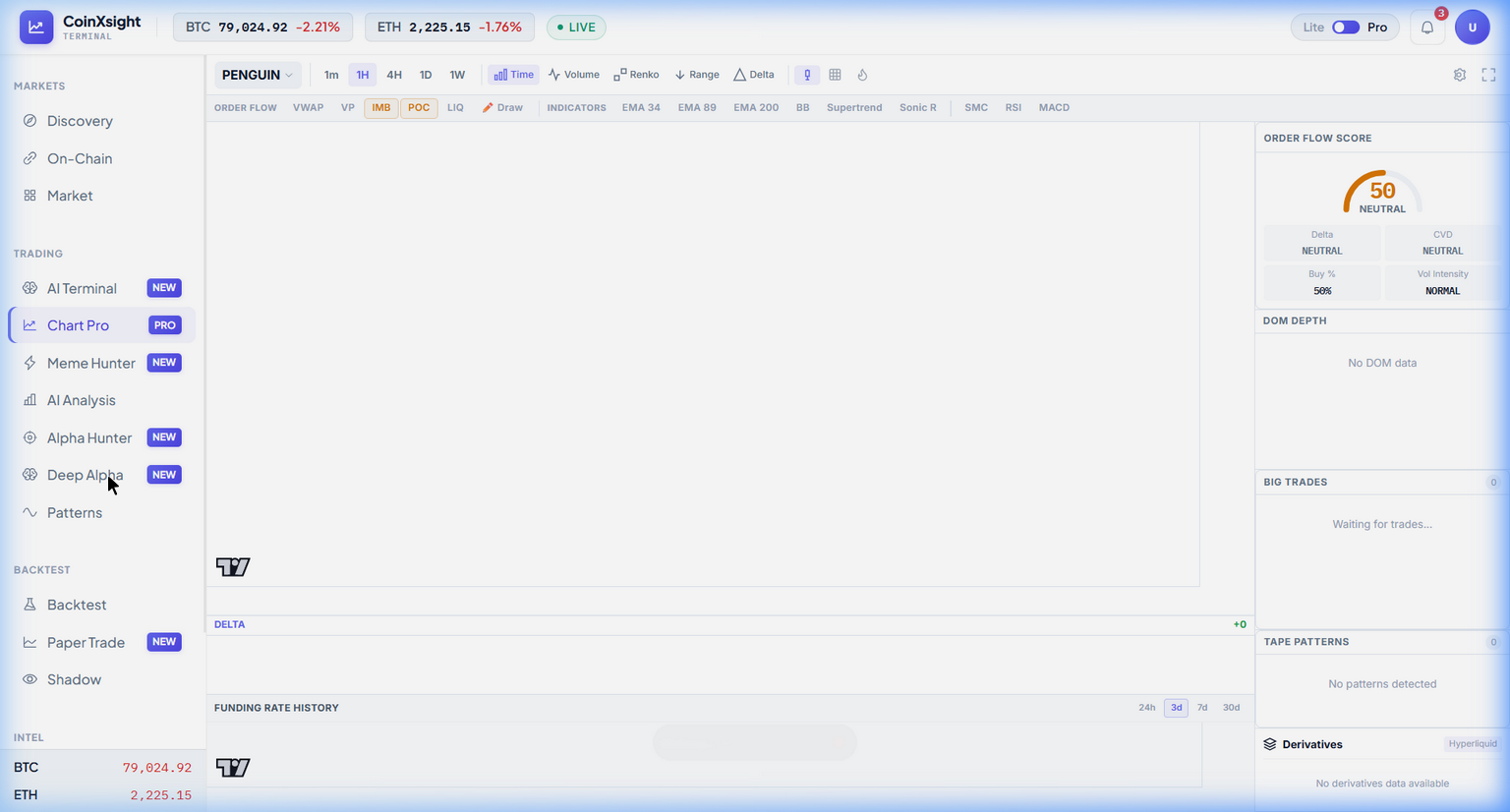Click the Hyperliquid tag in Derivatives
Screen dimensions: 1510x812
click(1473, 744)
